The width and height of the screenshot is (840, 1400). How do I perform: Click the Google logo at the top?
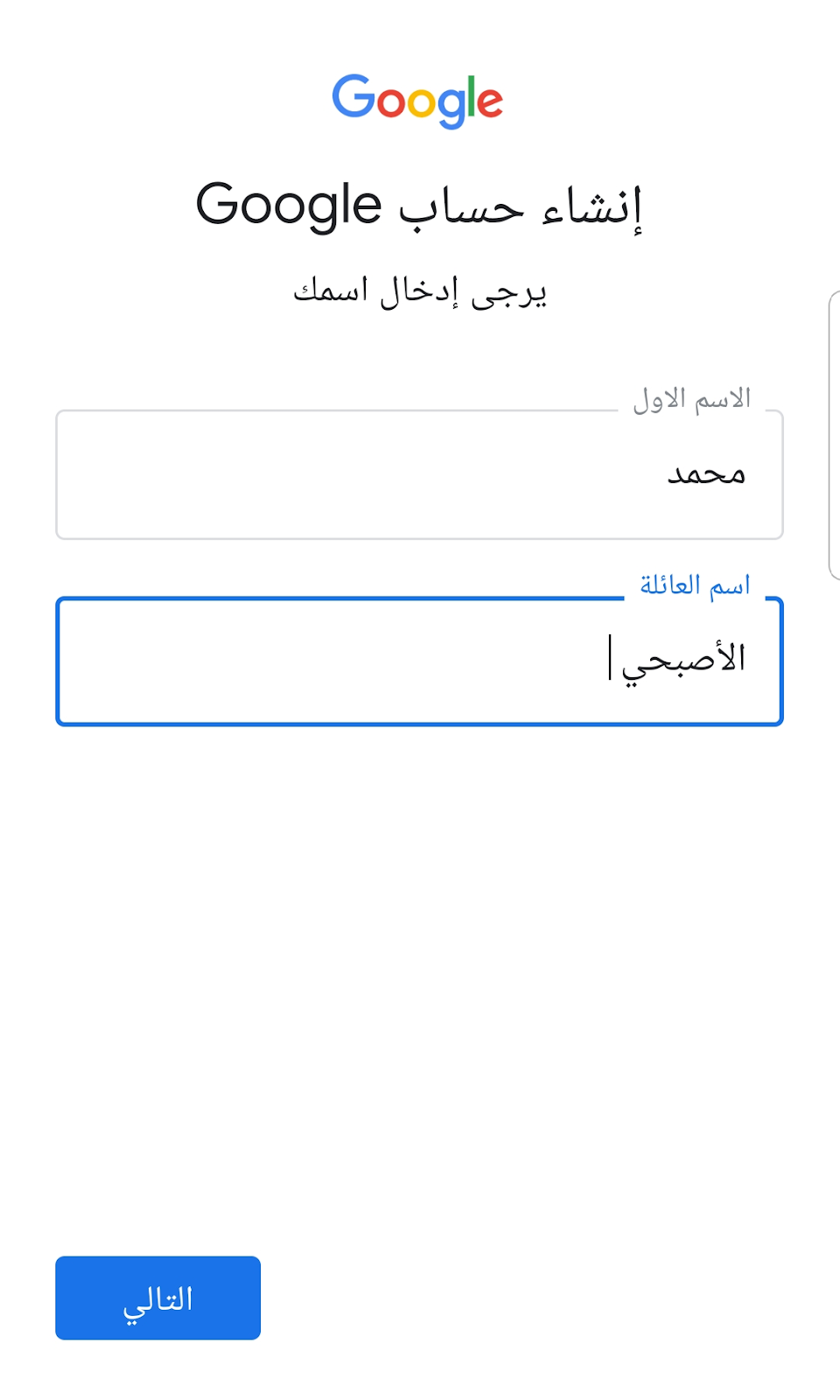[x=417, y=100]
